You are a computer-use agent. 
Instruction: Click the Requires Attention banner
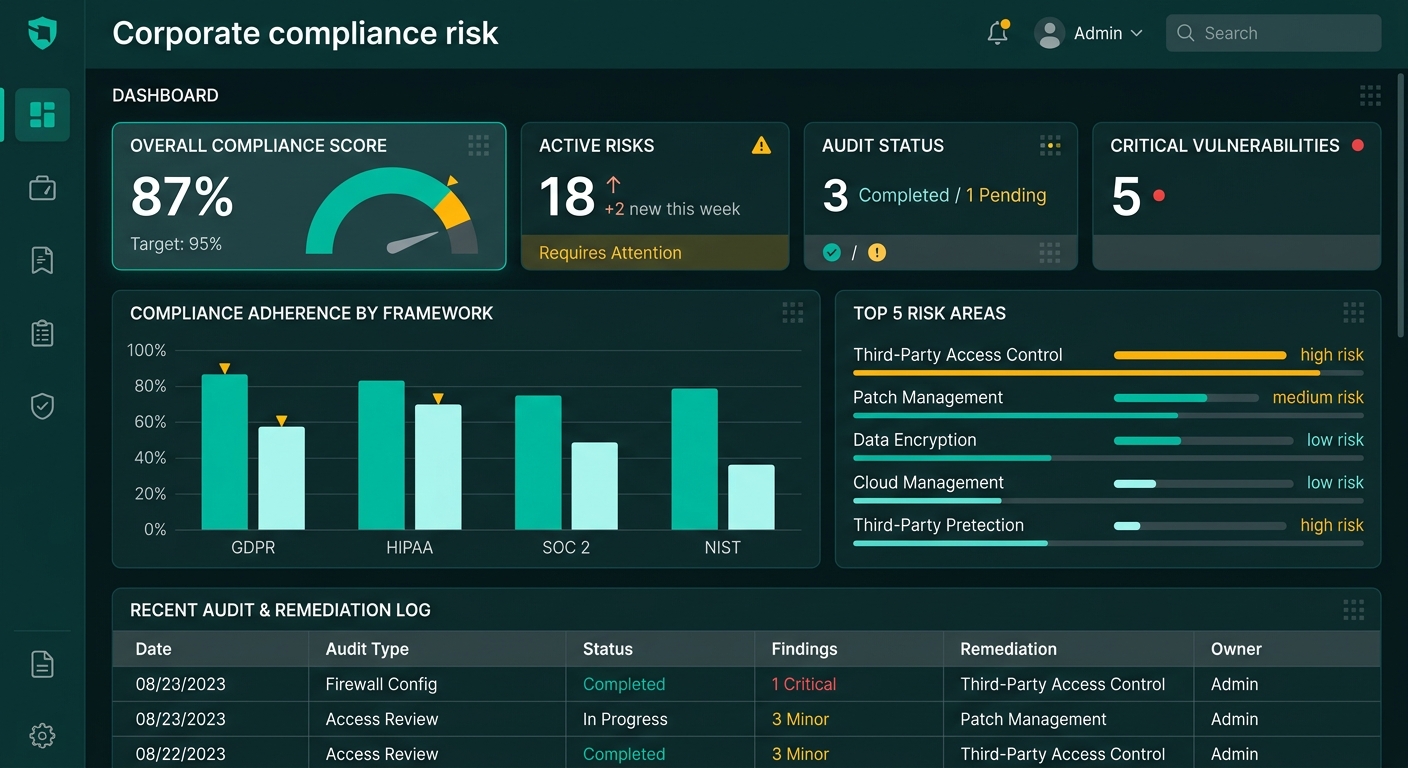click(x=655, y=253)
